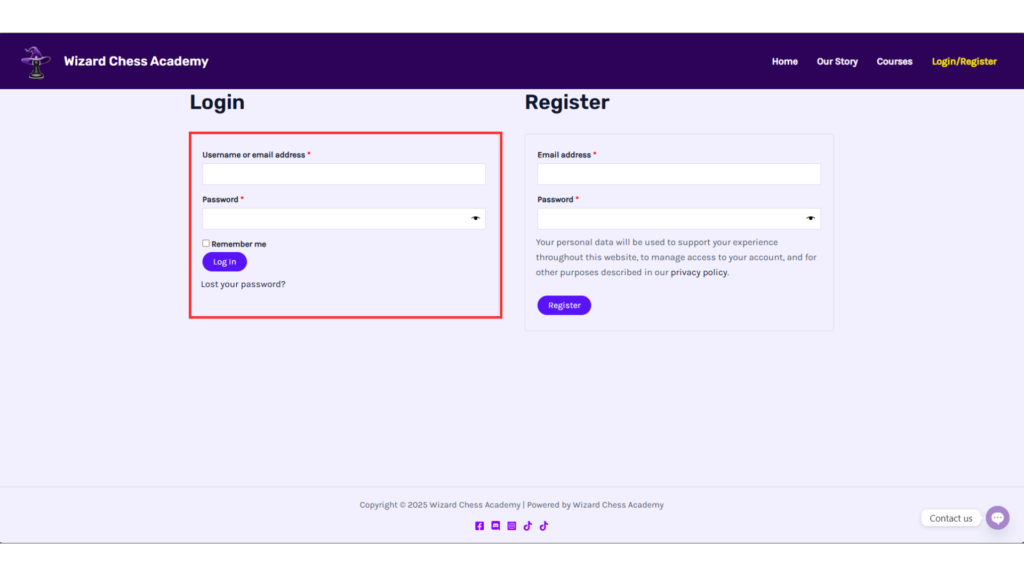Enable the Remember me checkbox
This screenshot has width=1024, height=576.
point(206,243)
